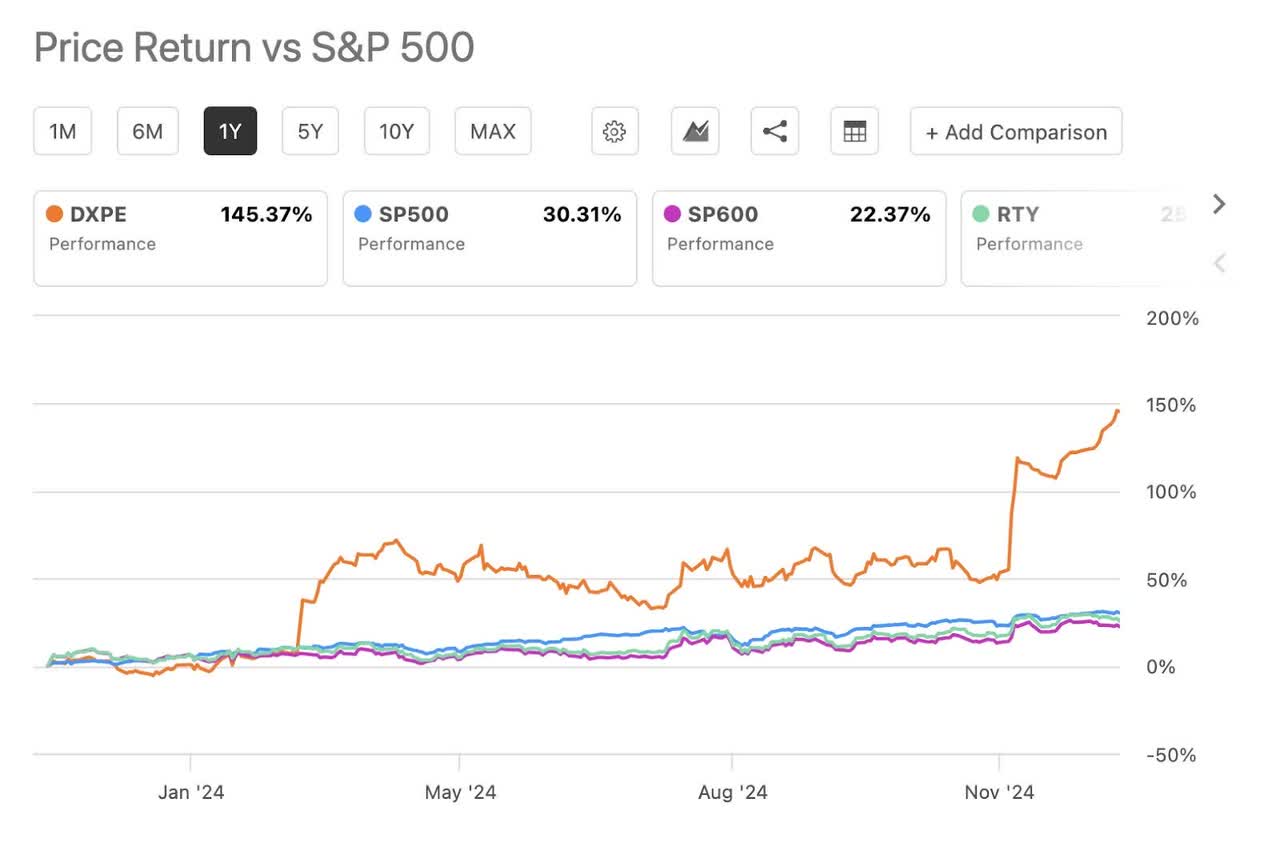Toggle the RTY performance series card

pos(1070,239)
